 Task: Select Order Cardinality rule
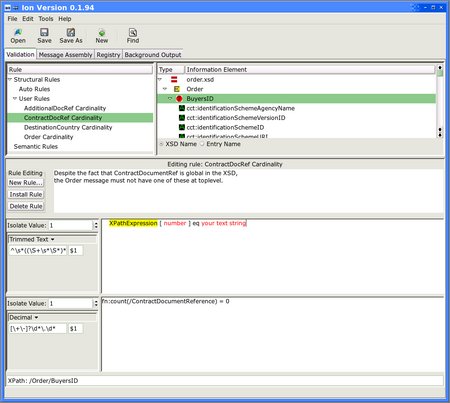(x=48, y=137)
